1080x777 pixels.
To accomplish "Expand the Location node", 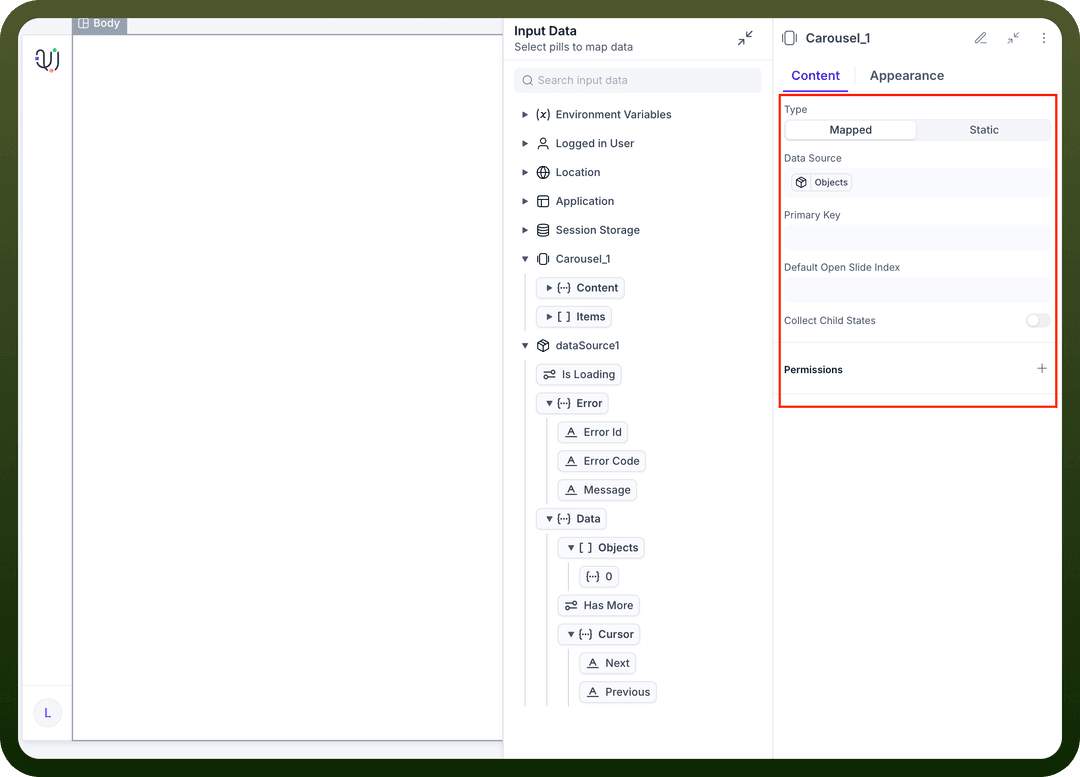I will pyautogui.click(x=525, y=172).
